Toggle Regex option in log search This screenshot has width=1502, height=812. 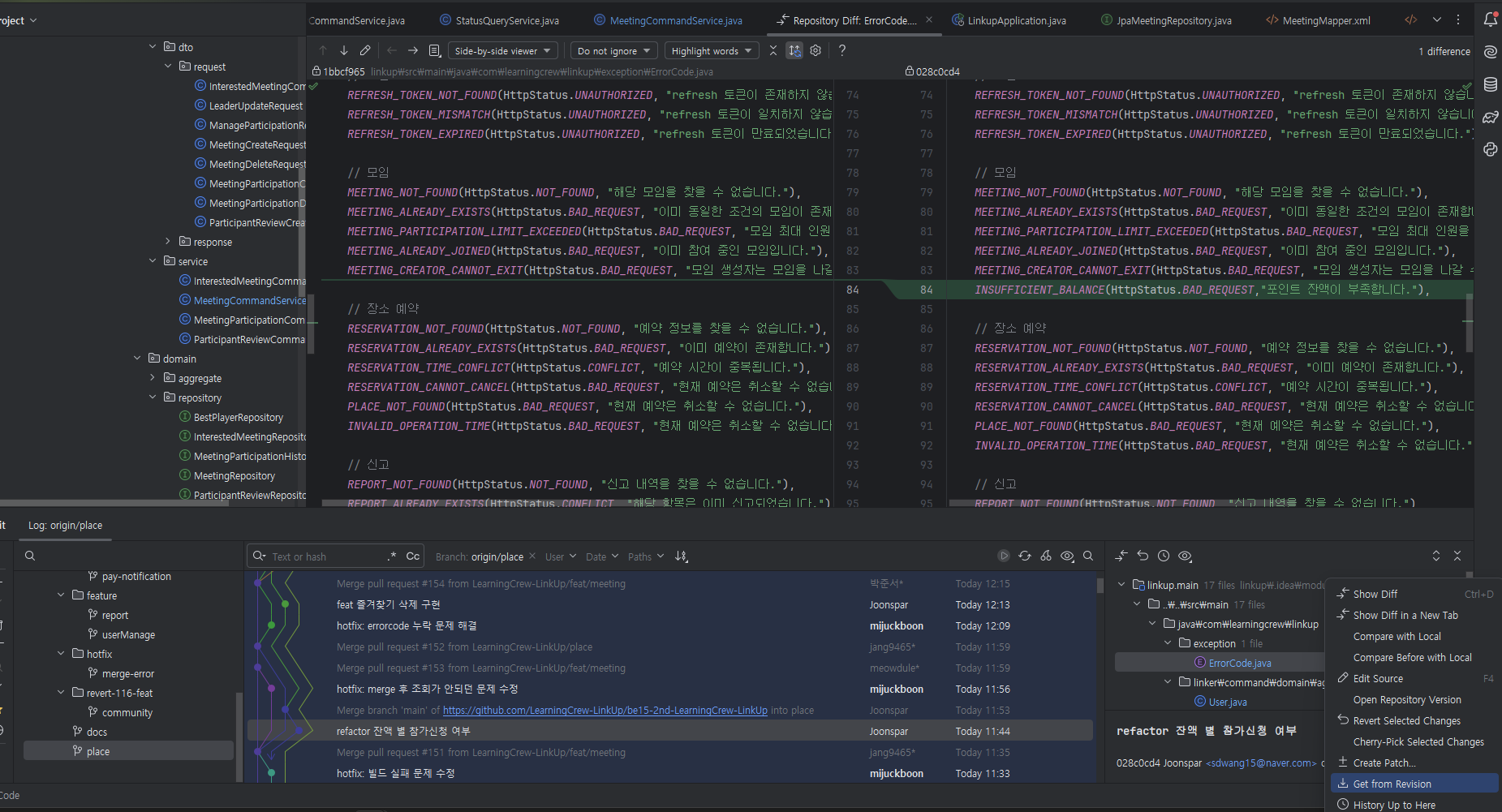(392, 556)
